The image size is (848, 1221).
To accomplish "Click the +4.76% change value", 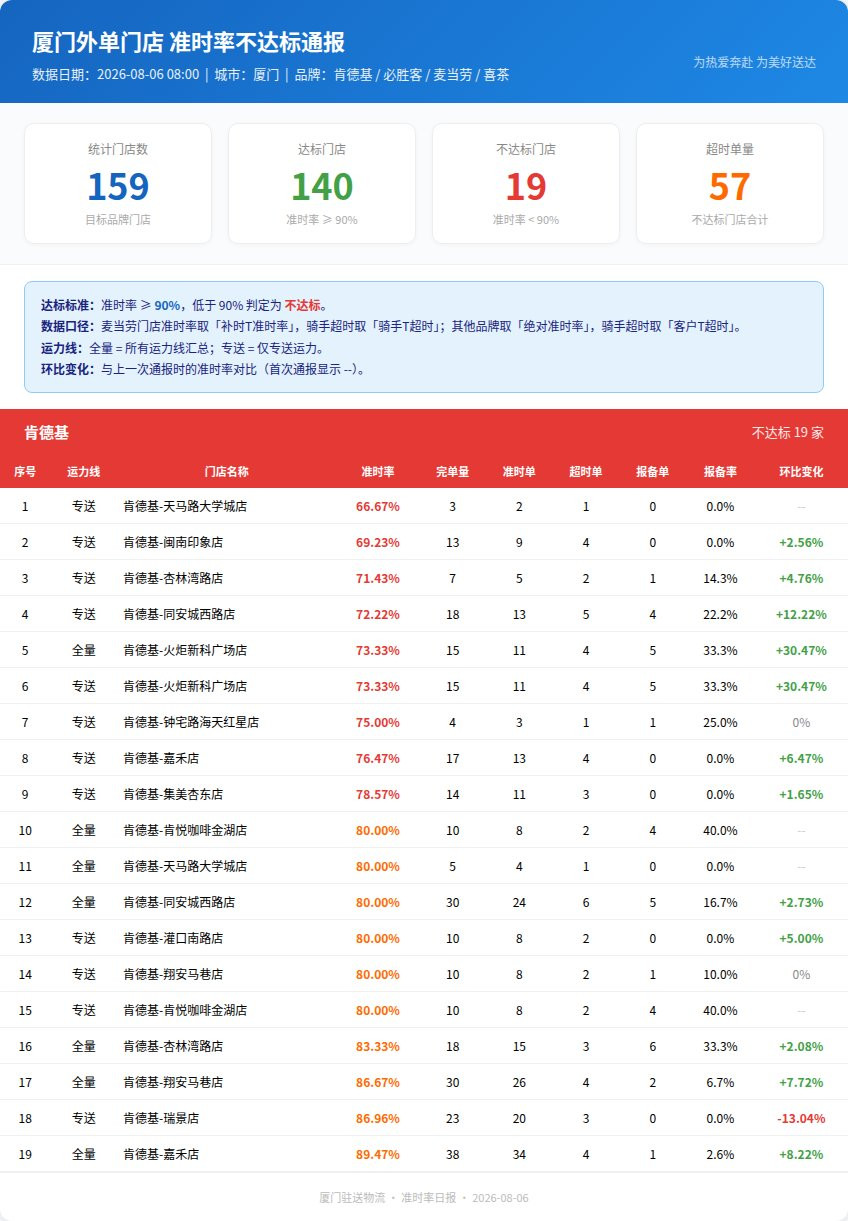I will tap(801, 578).
